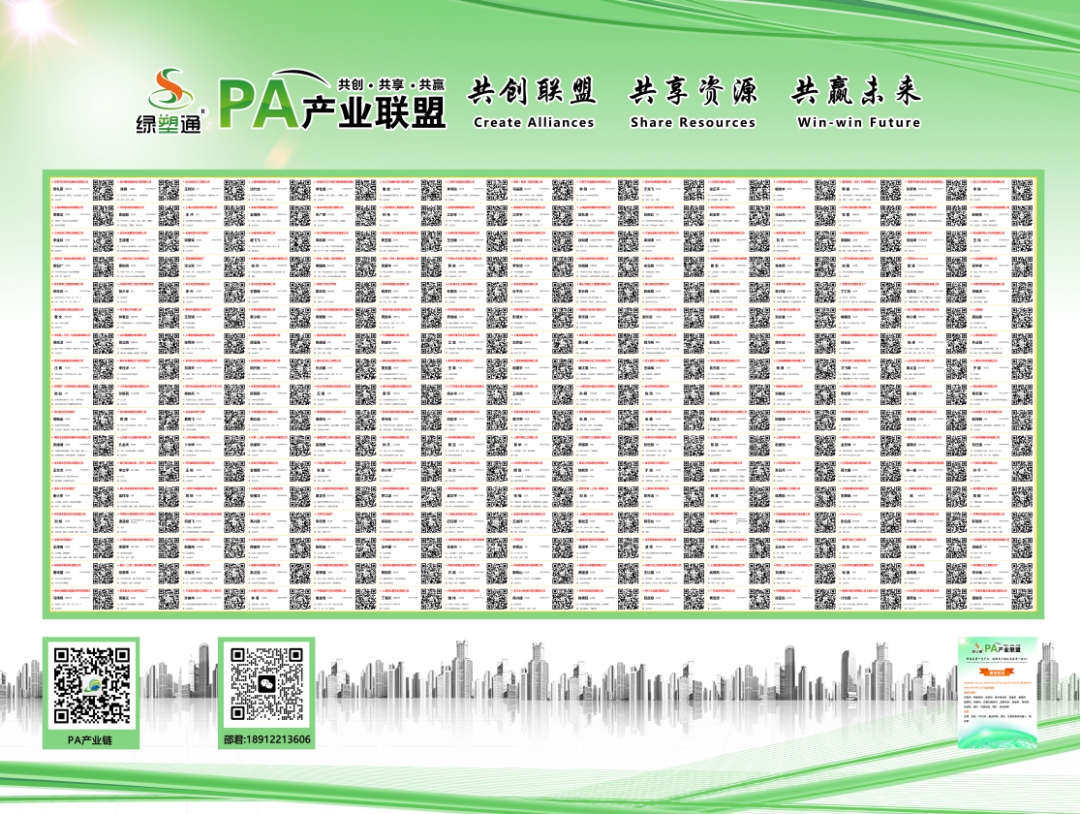Image resolution: width=1080 pixels, height=814 pixels.
Task: Click the small 共创·共享·共赢 slogan
Action: (391, 85)
